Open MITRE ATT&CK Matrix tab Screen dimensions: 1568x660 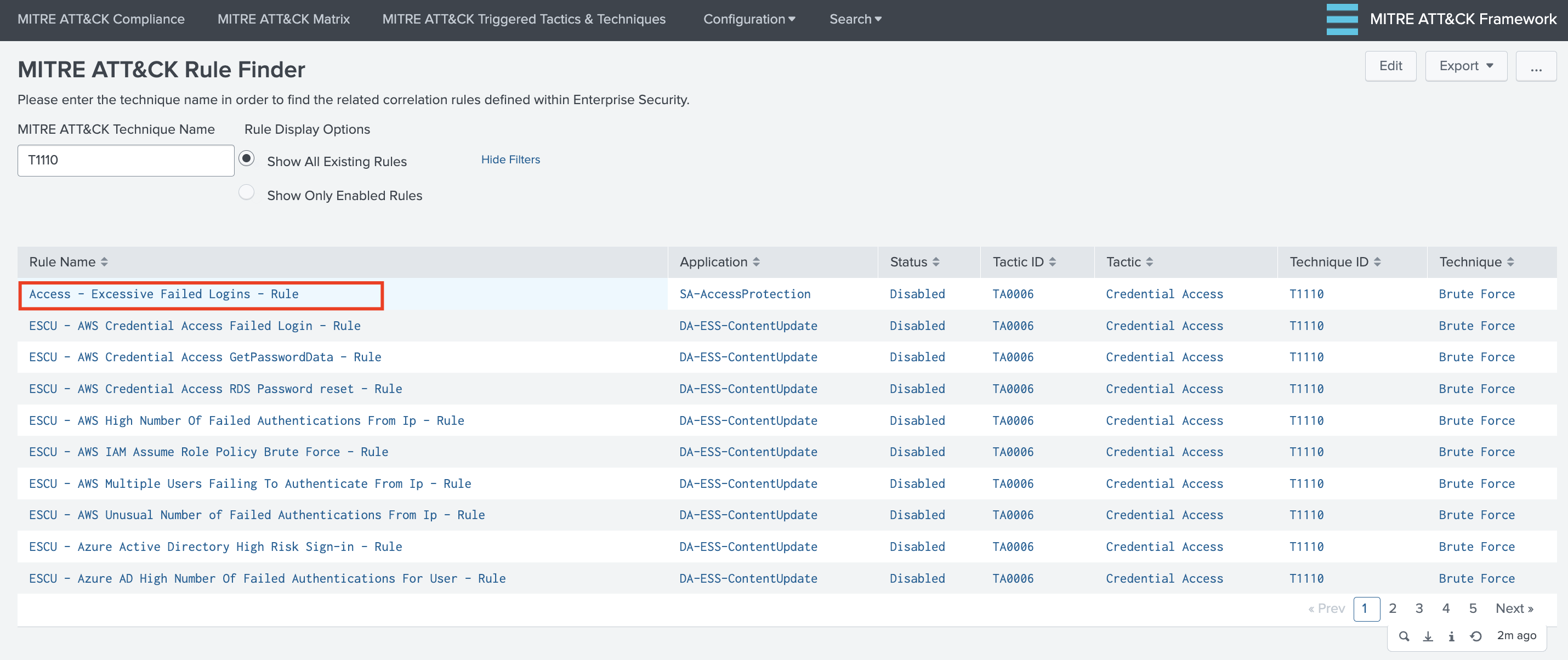(283, 20)
